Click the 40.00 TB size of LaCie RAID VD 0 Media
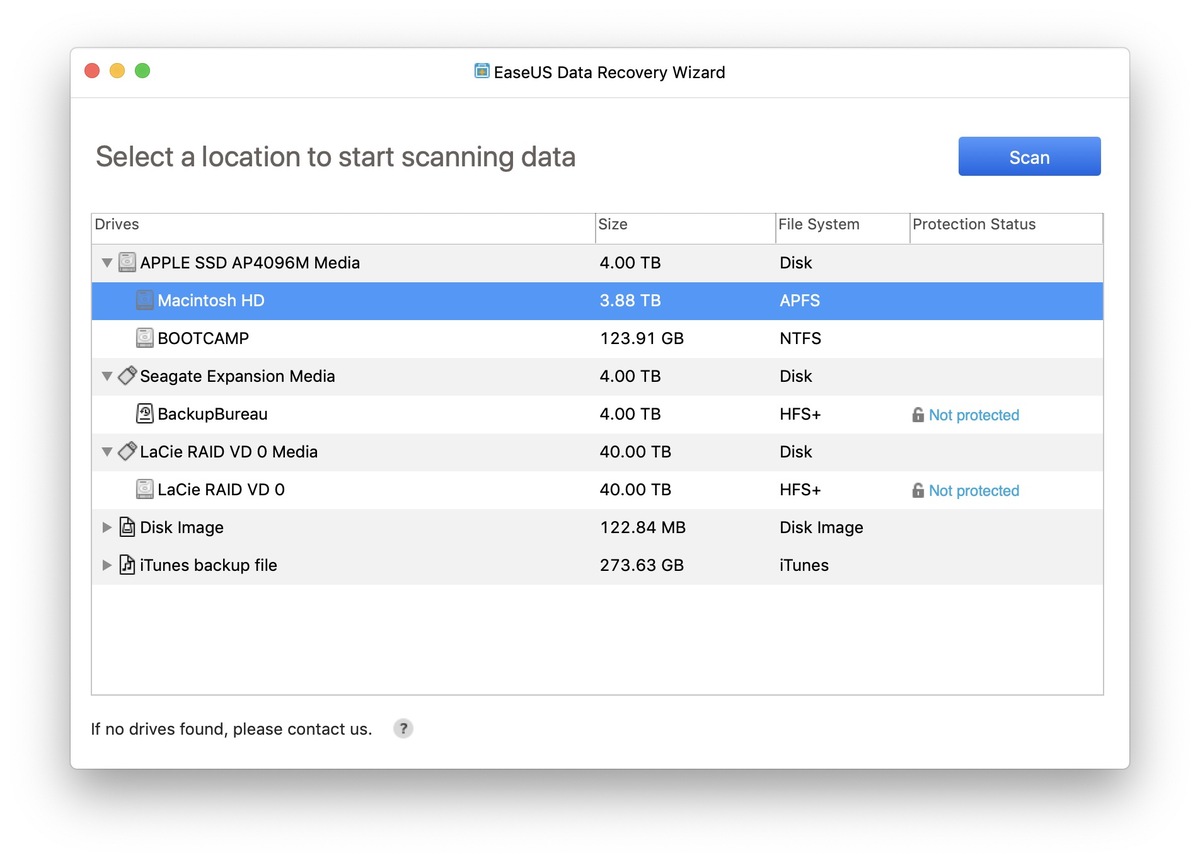This screenshot has height=862, width=1200. click(x=634, y=452)
